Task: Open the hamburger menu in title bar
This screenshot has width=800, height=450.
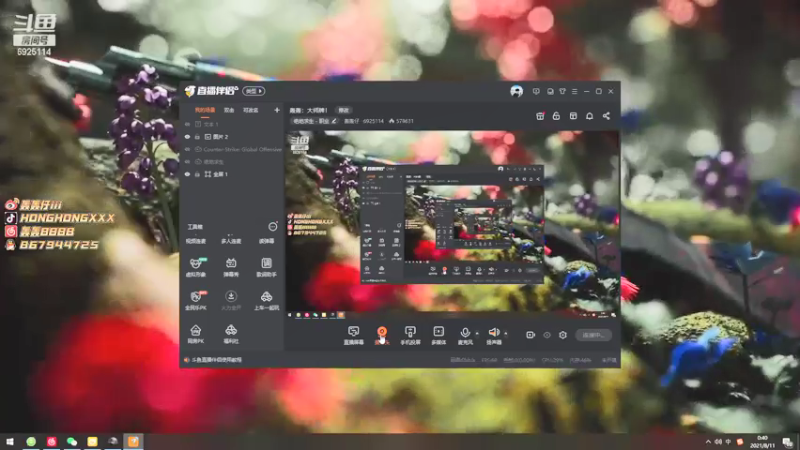Action: pyautogui.click(x=574, y=91)
